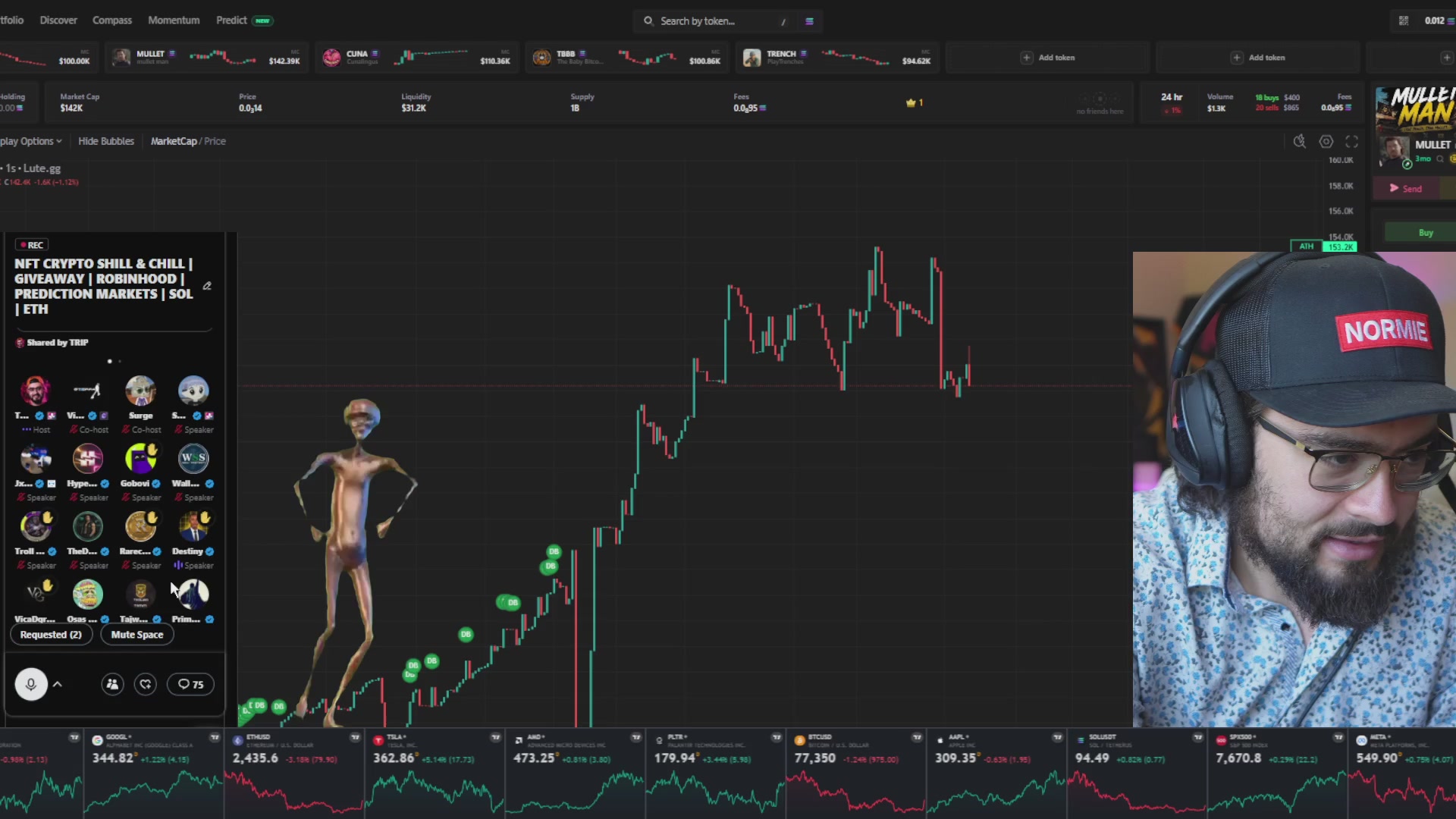Click the Destiny speaker avatar

[x=193, y=526]
